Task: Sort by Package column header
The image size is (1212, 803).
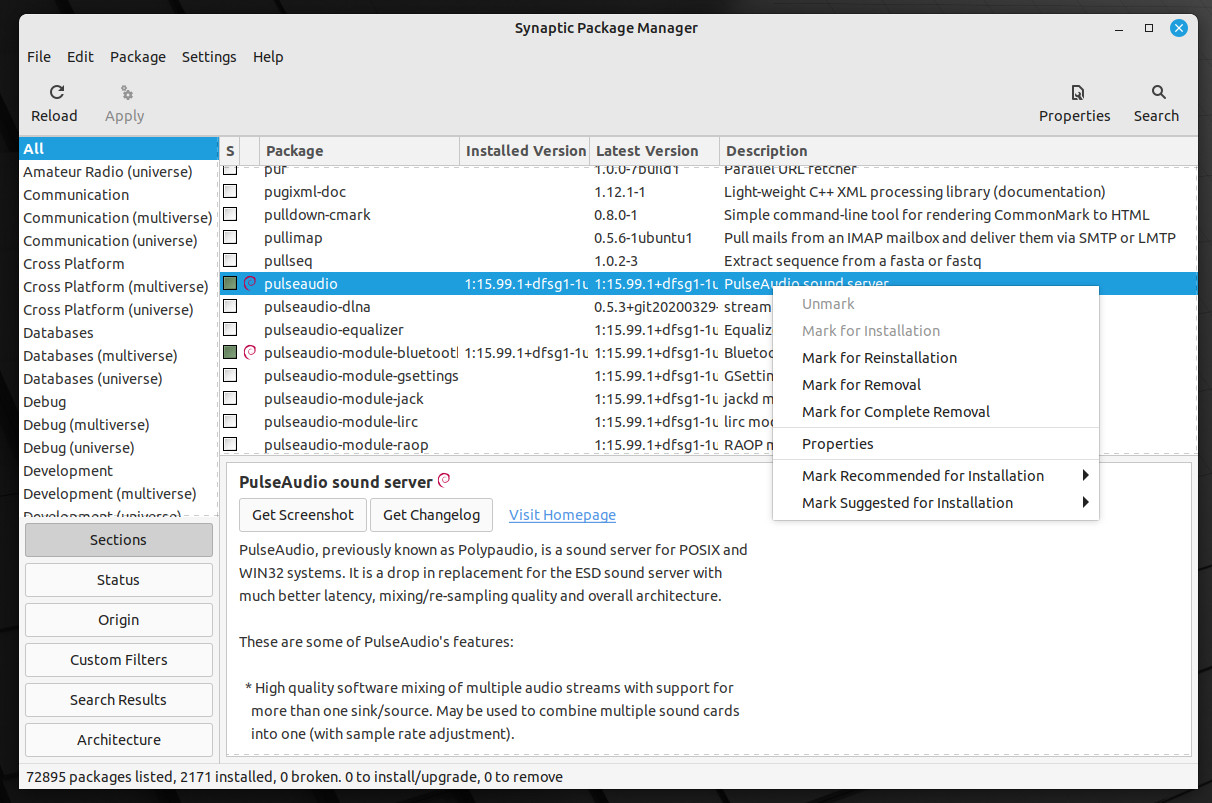Action: (x=360, y=151)
